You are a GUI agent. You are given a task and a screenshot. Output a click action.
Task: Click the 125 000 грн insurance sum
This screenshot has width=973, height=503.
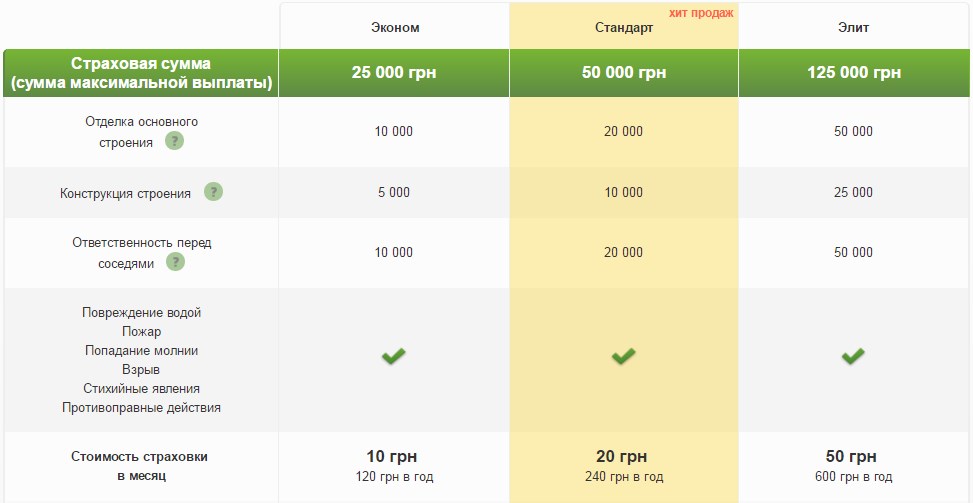coord(853,73)
